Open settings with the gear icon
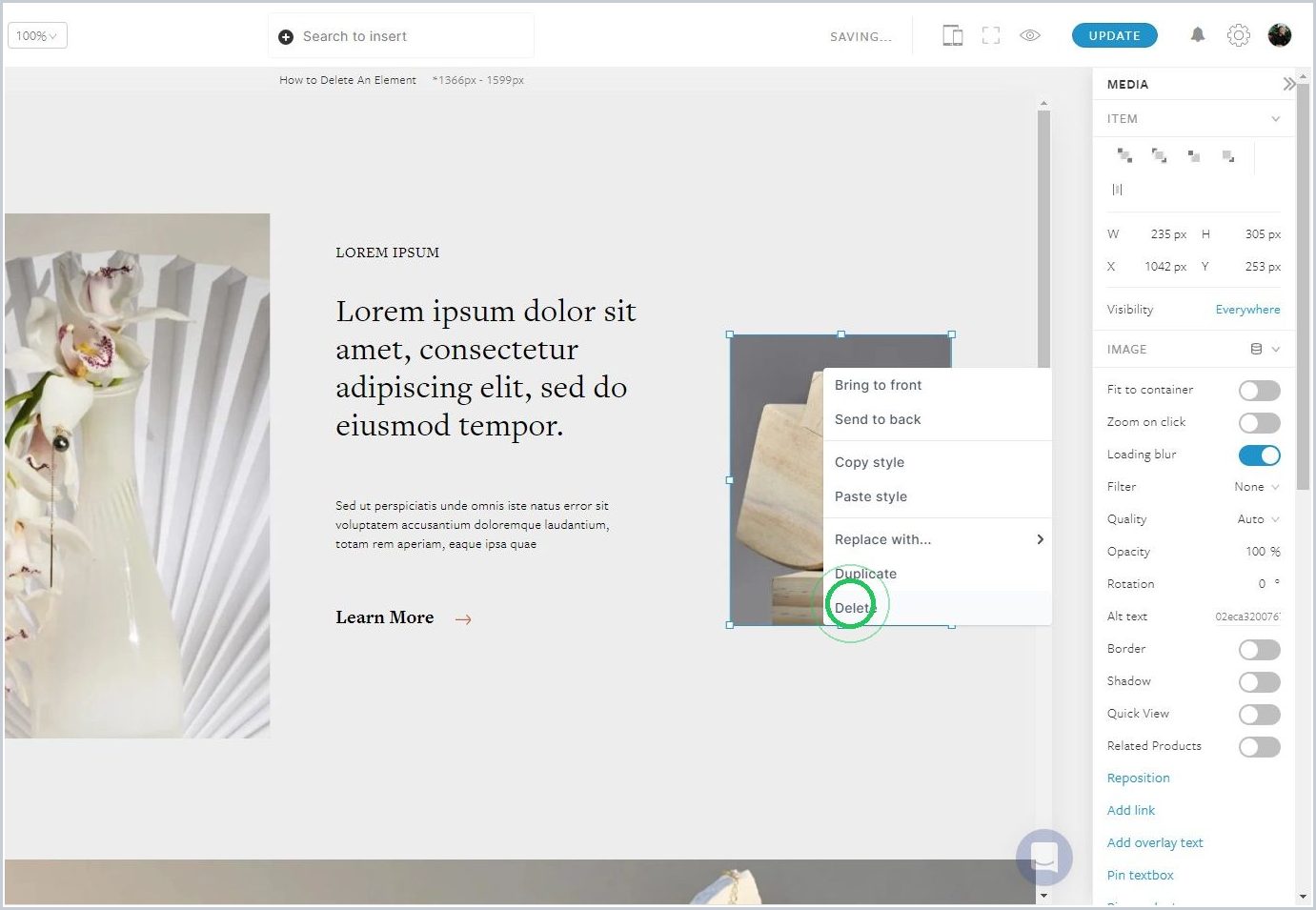 [x=1238, y=36]
